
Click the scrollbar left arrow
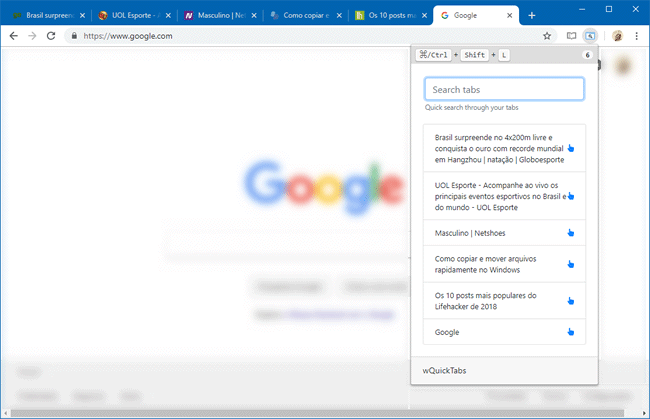point(5,413)
